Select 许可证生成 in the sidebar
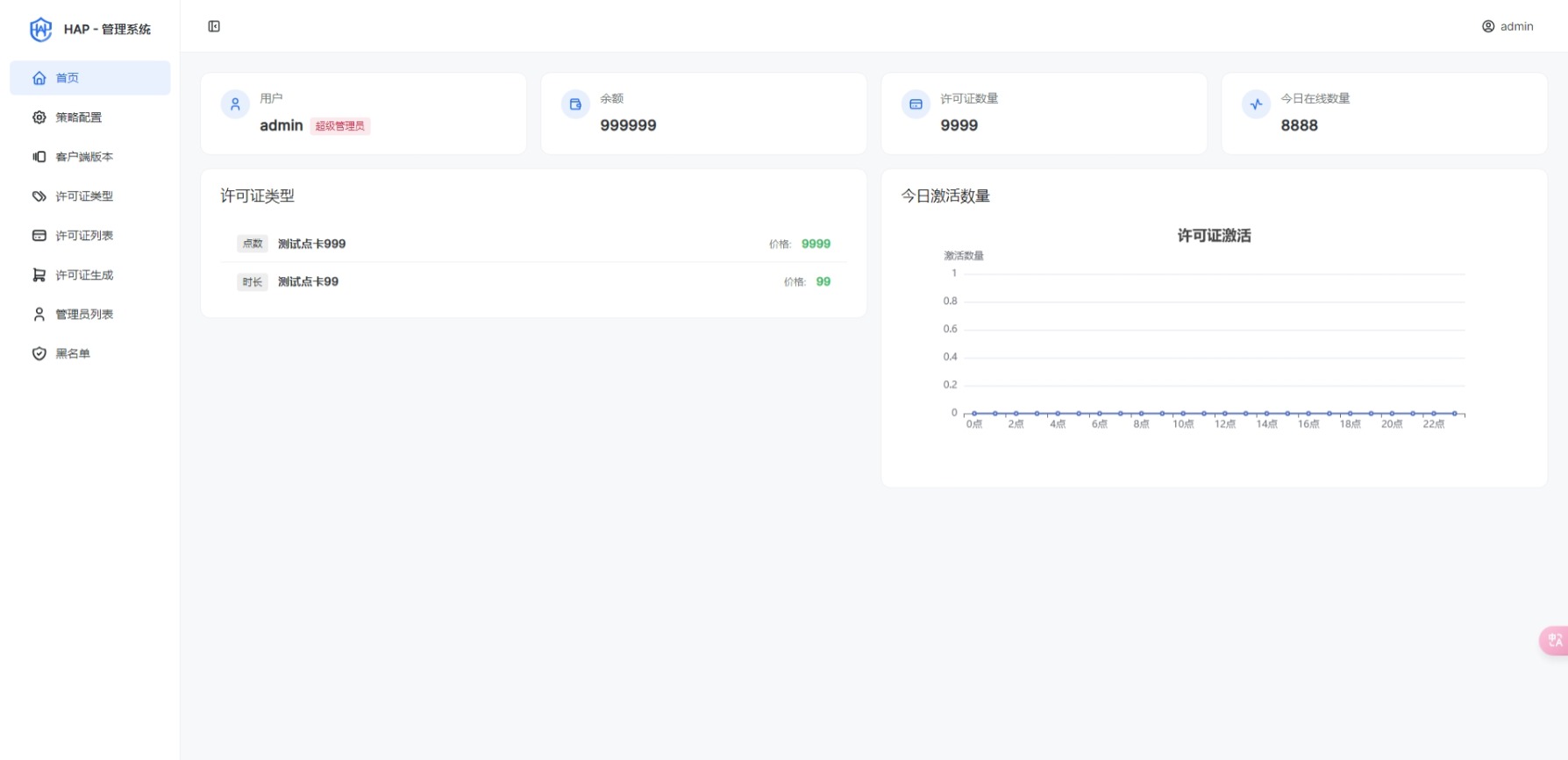 click(x=90, y=275)
